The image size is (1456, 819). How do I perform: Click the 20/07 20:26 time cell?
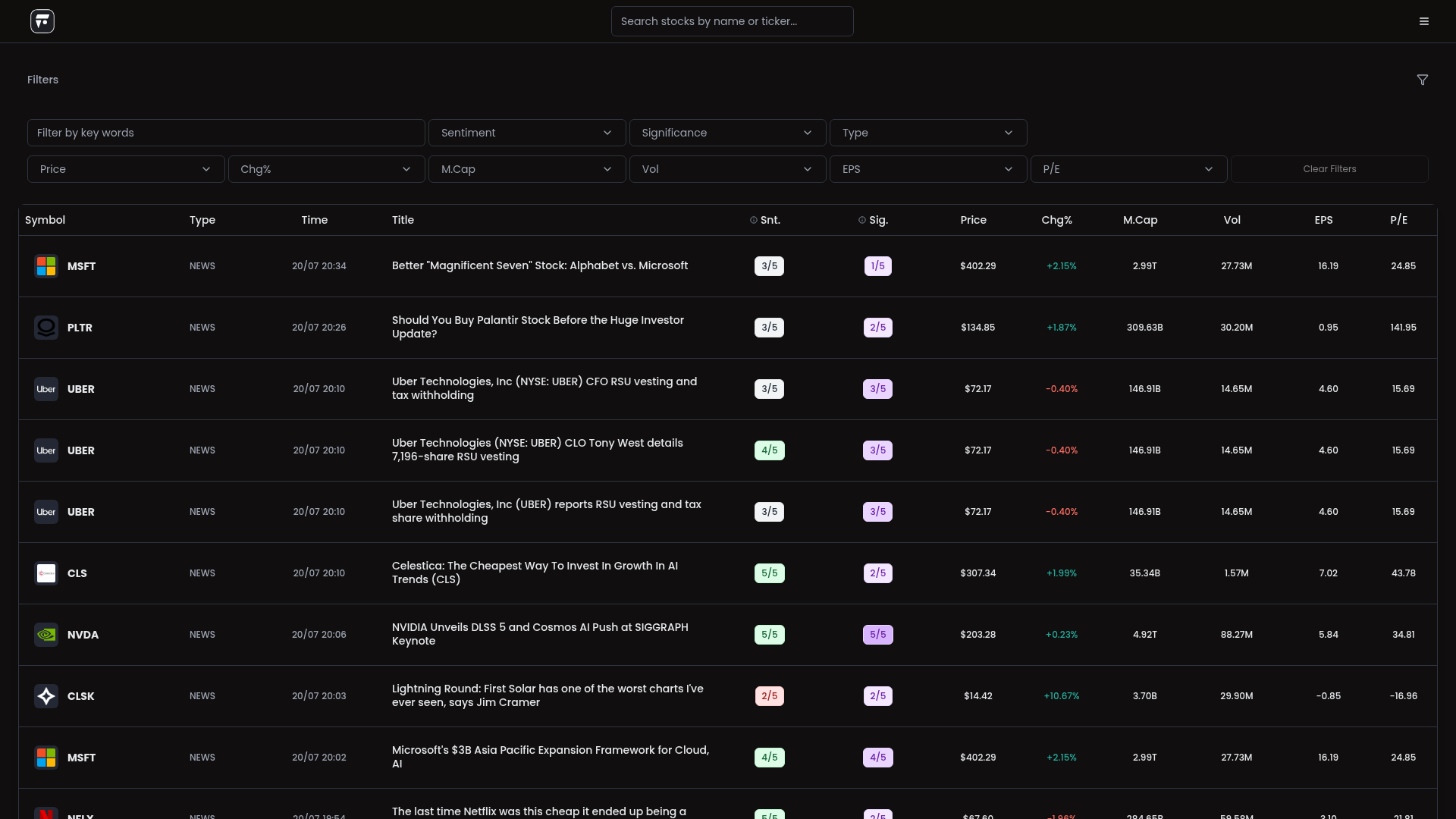point(318,328)
